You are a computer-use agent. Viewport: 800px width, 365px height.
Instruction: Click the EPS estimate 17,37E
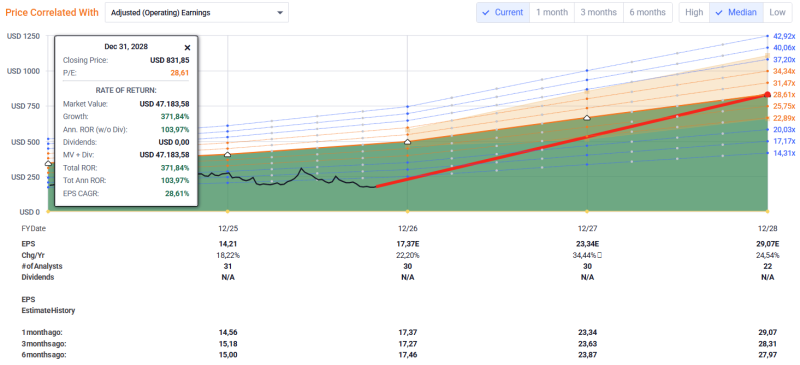point(407,245)
